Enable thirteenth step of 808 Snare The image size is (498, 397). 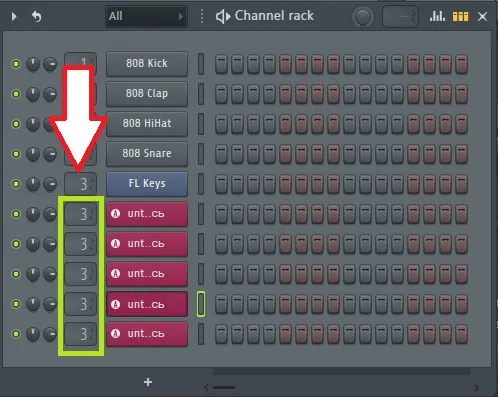click(414, 154)
